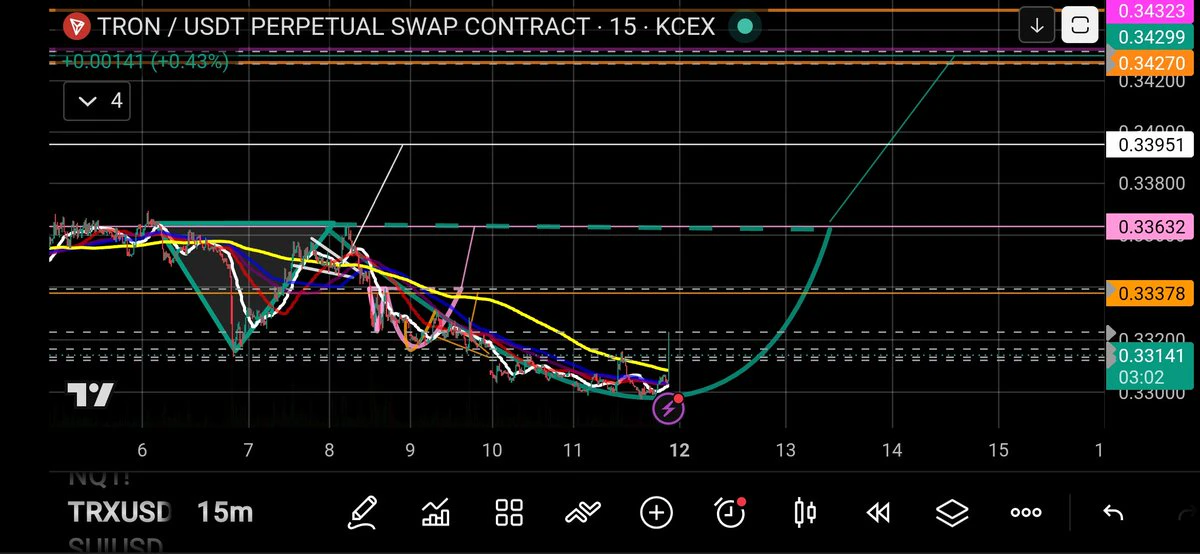Image resolution: width=1200 pixels, height=554 pixels.
Task: Toggle the fullscreen frame button
Action: click(x=1080, y=26)
